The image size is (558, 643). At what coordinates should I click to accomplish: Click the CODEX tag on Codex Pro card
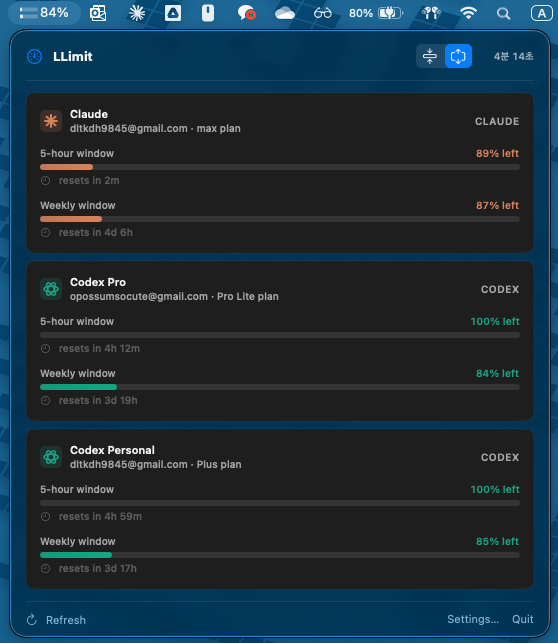click(x=500, y=290)
